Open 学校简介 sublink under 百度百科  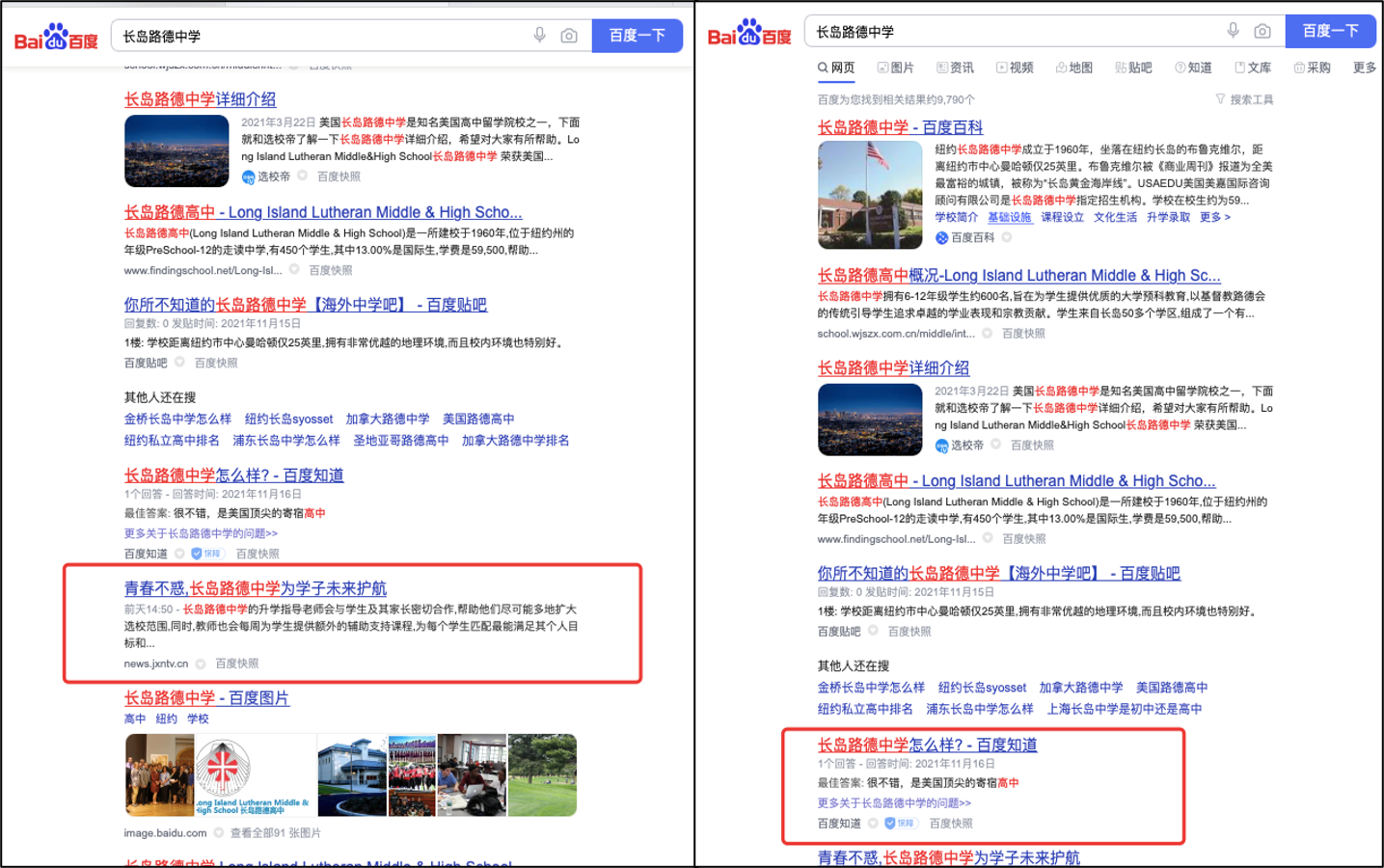click(x=956, y=218)
